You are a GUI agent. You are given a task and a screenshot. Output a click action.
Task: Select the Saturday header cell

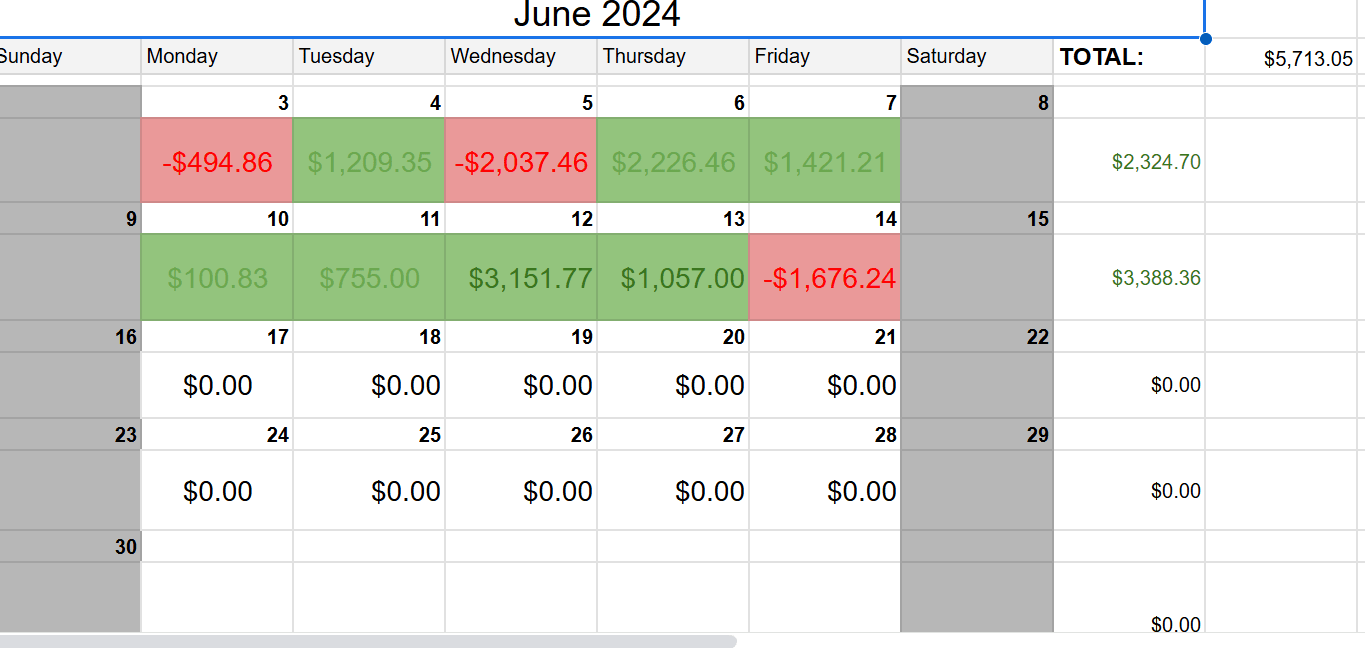[x=977, y=57]
